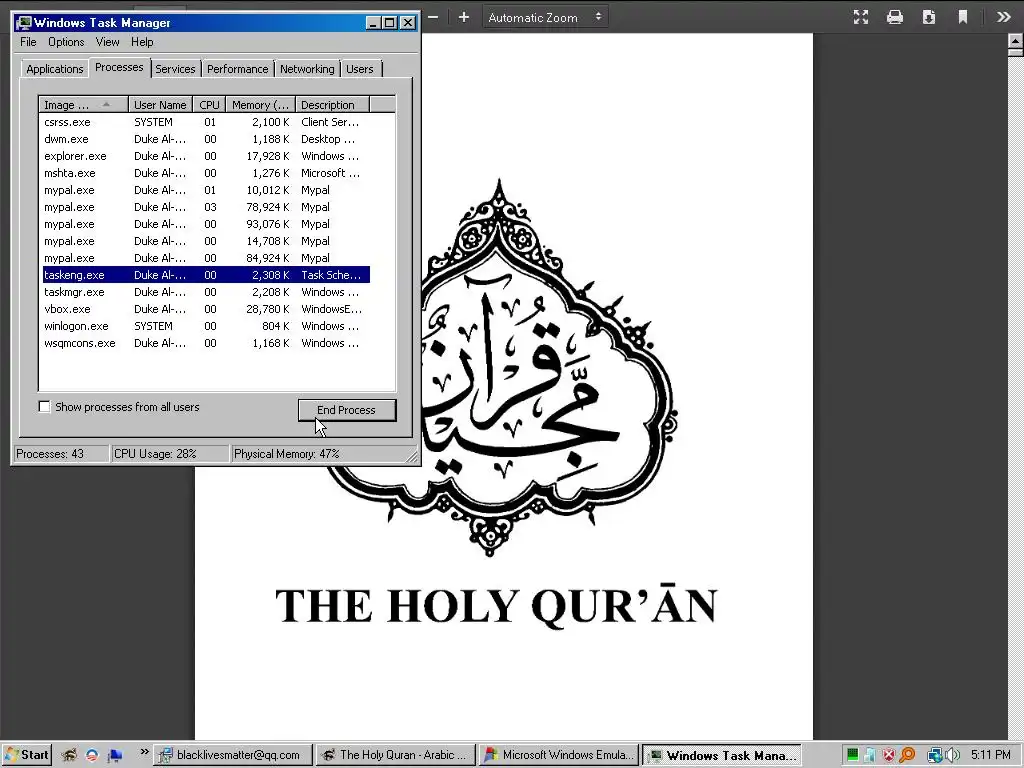Viewport: 1024px width, 768px height.
Task: Click the PDF viewer bookmark icon
Action: [x=963, y=17]
